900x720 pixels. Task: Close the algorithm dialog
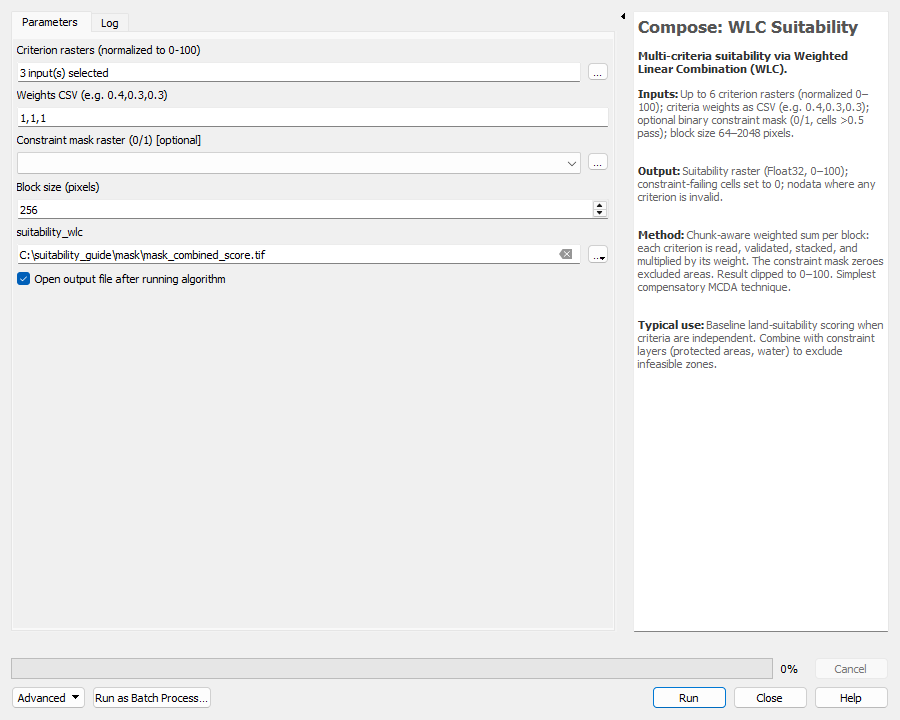tap(769, 698)
